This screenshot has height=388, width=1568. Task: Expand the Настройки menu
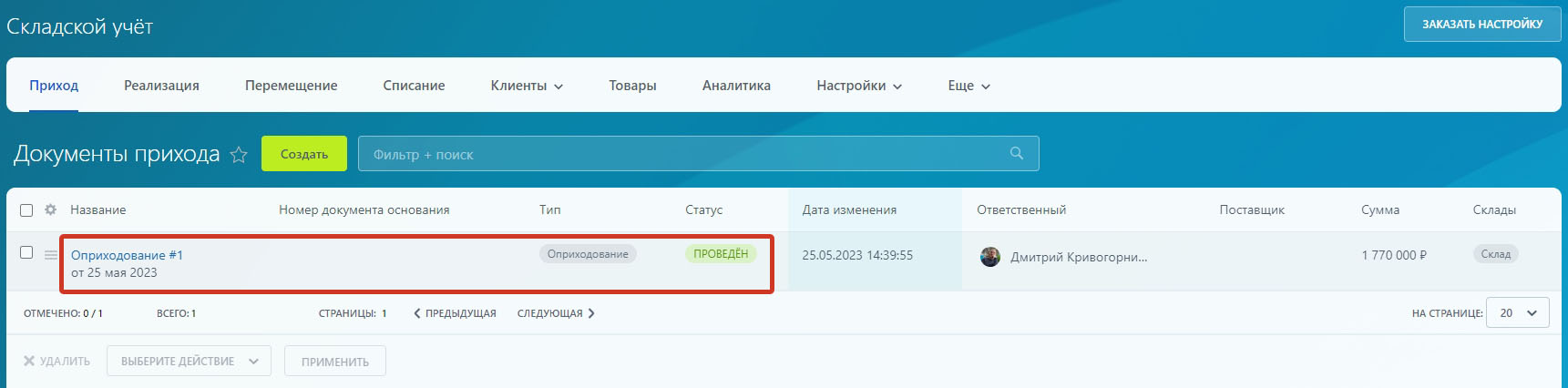(x=859, y=86)
